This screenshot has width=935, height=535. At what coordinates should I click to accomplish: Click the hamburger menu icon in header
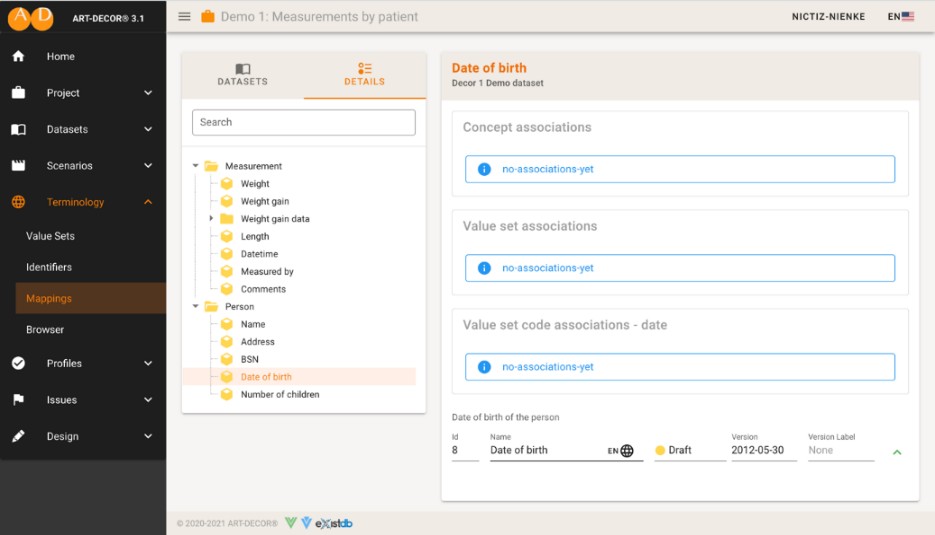pyautogui.click(x=184, y=16)
